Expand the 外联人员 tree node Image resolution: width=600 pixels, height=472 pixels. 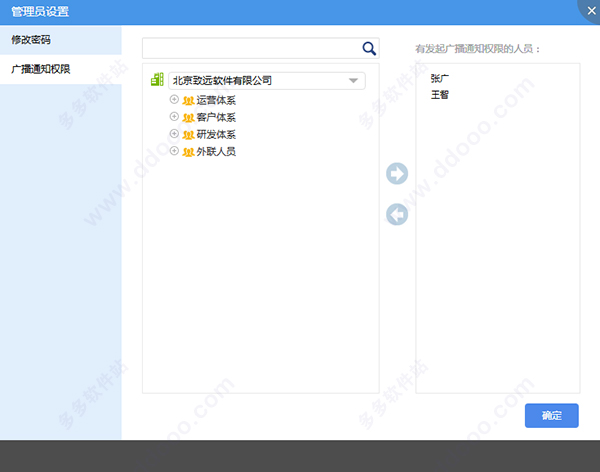pyautogui.click(x=174, y=151)
